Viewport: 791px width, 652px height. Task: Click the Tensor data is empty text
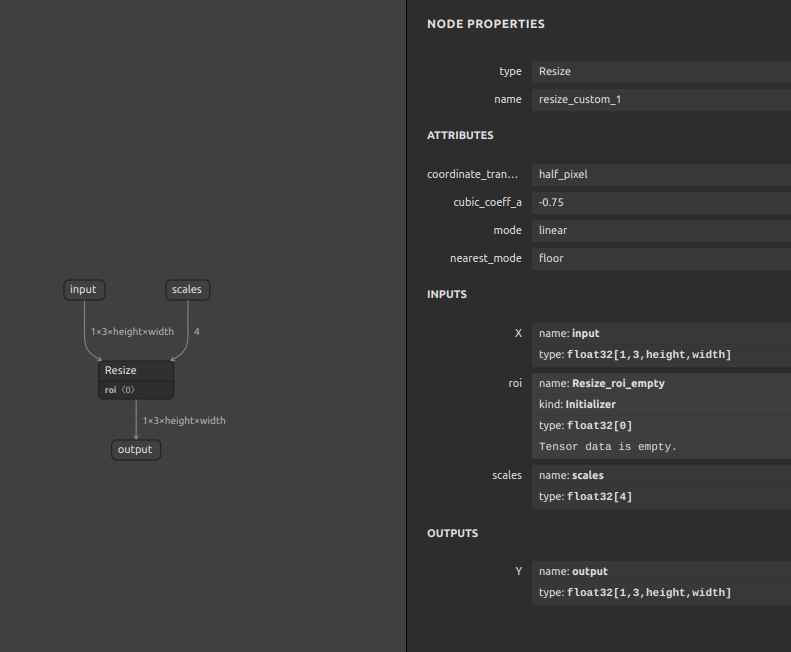pos(607,447)
